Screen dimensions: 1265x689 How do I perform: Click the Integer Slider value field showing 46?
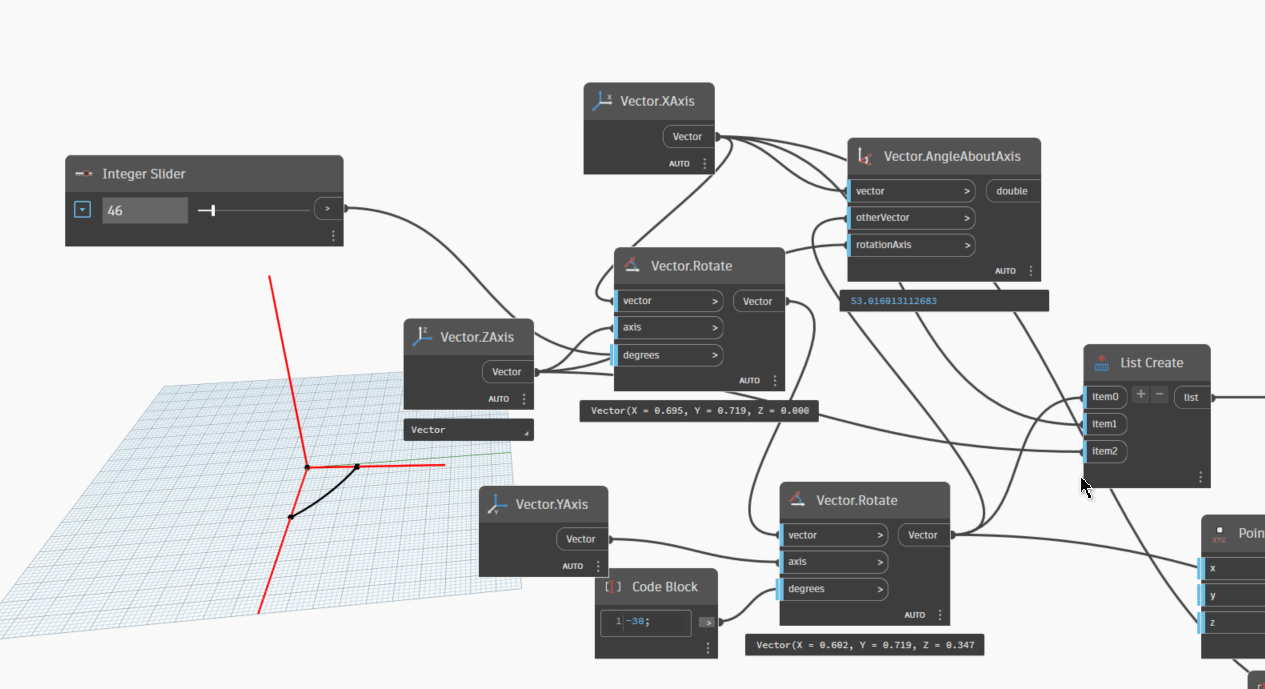pyautogui.click(x=144, y=210)
